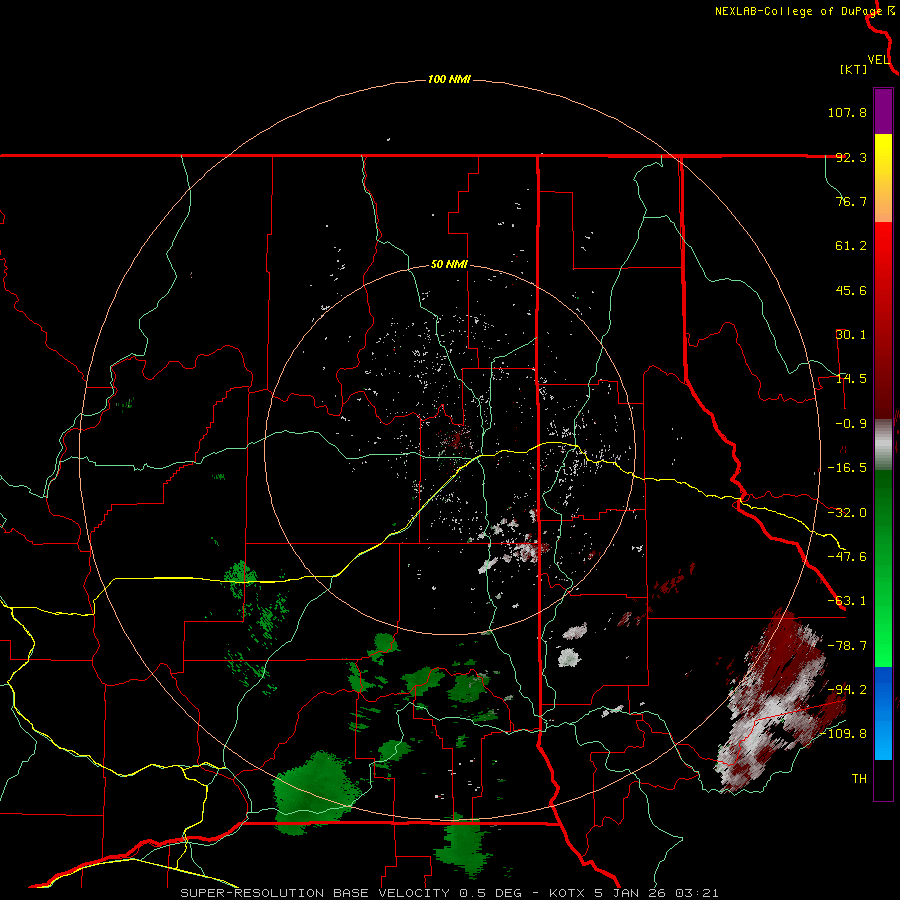This screenshot has height=900, width=900.
Task: Click the -0.9 velocity scale value
Action: [x=851, y=424]
